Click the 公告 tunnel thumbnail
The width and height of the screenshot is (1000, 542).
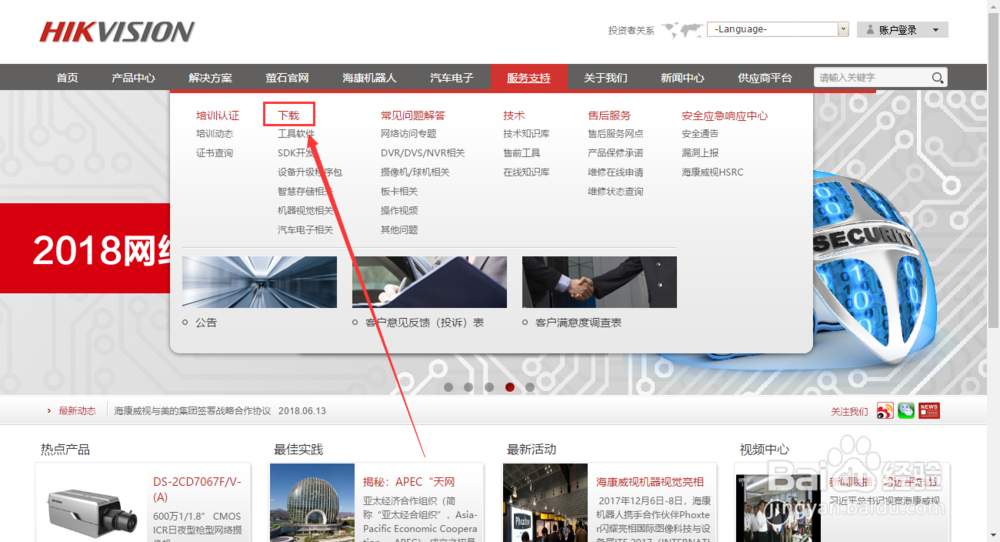[x=260, y=282]
